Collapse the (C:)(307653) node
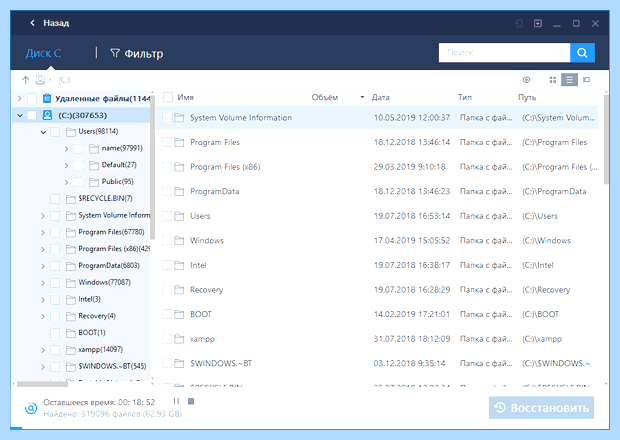 tap(19, 115)
